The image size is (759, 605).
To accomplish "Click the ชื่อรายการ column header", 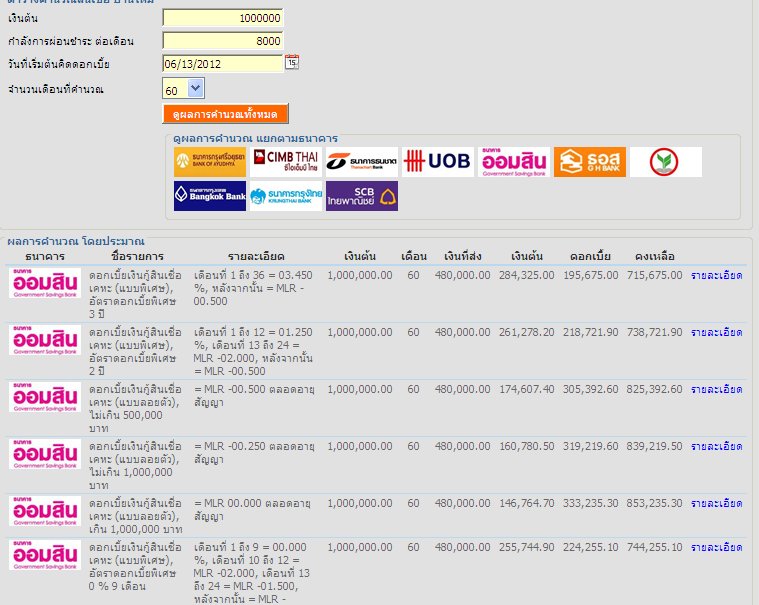I will tap(137, 257).
